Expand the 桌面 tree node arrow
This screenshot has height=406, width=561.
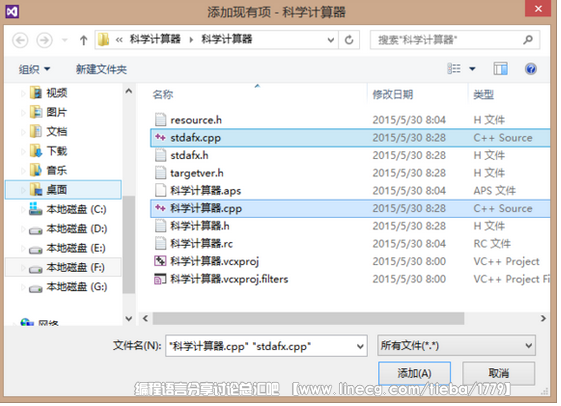click(x=23, y=190)
